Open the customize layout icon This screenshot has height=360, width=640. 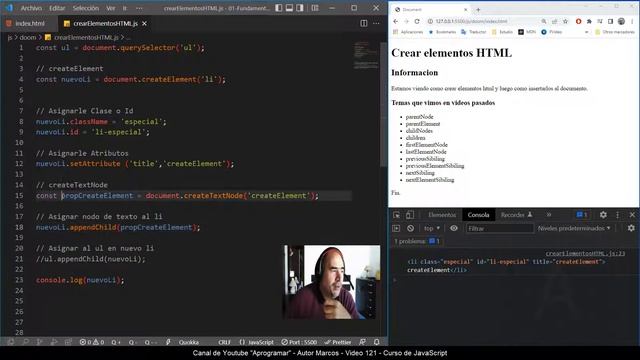(x=315, y=8)
